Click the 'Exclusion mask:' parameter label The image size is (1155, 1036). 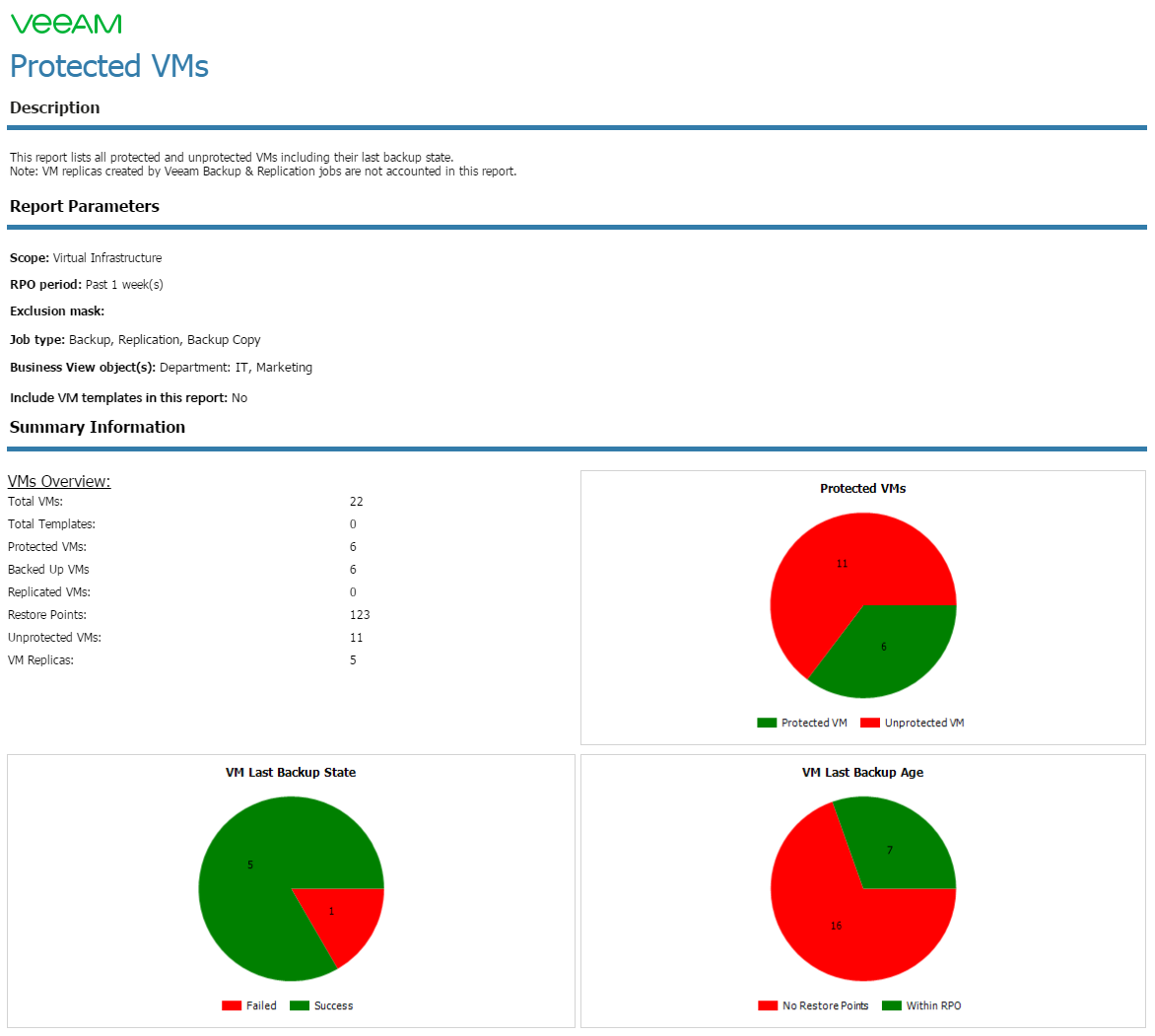(x=57, y=311)
